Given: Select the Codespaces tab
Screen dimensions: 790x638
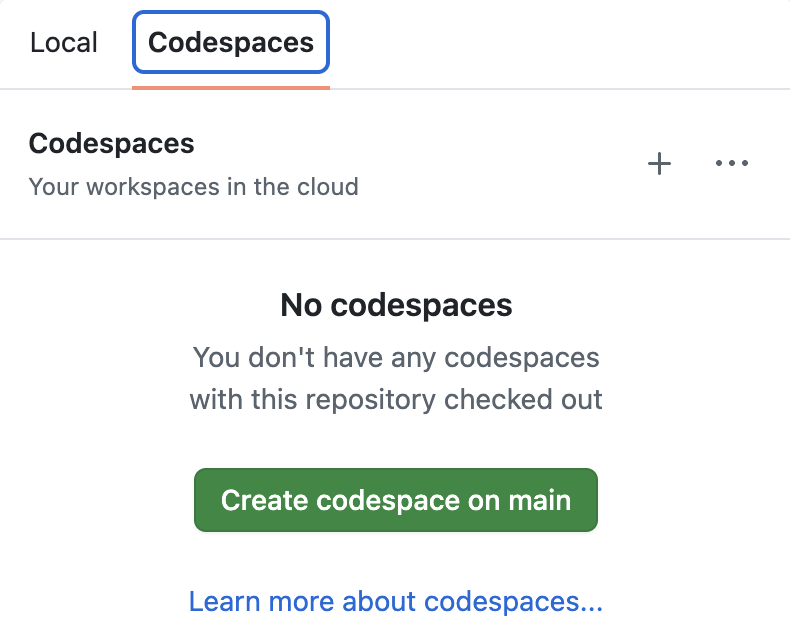Looking at the screenshot, I should coord(231,42).
